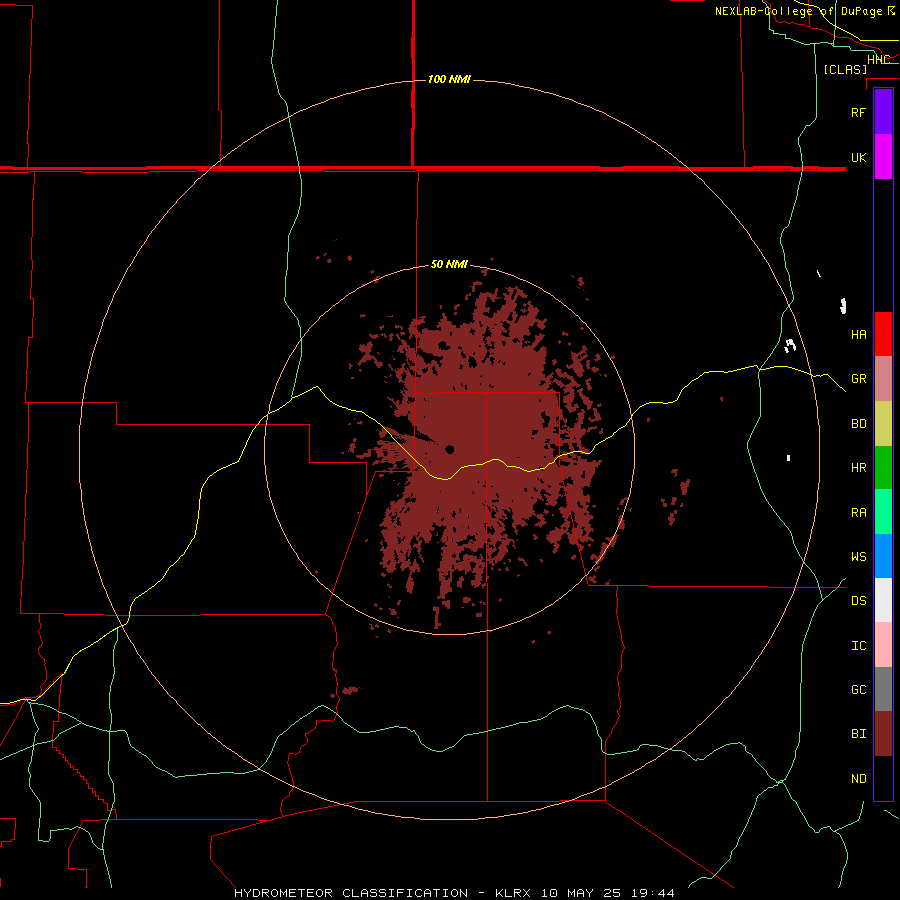Click the 100 NMI range ring label
This screenshot has width=900, height=900.
pos(449,79)
